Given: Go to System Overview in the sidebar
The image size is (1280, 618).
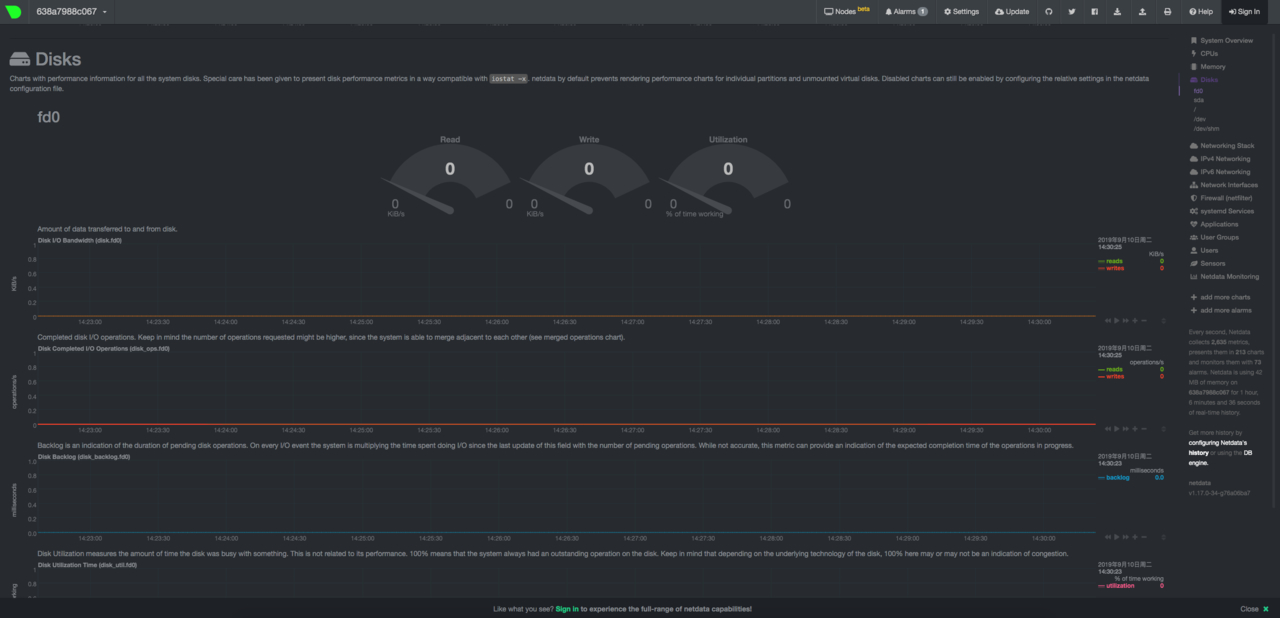Looking at the screenshot, I should 1221,41.
